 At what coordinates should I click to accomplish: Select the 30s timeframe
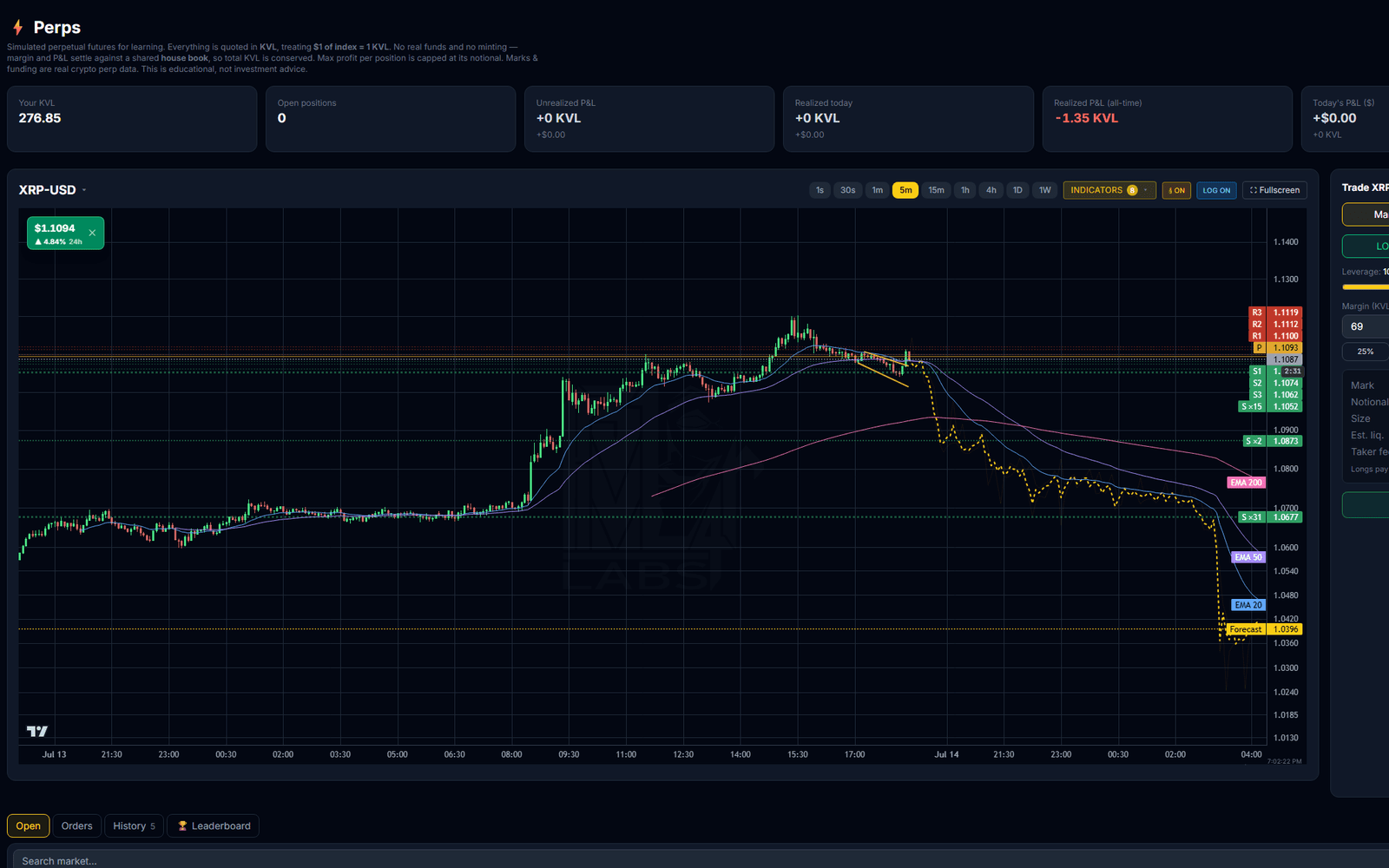click(x=848, y=190)
